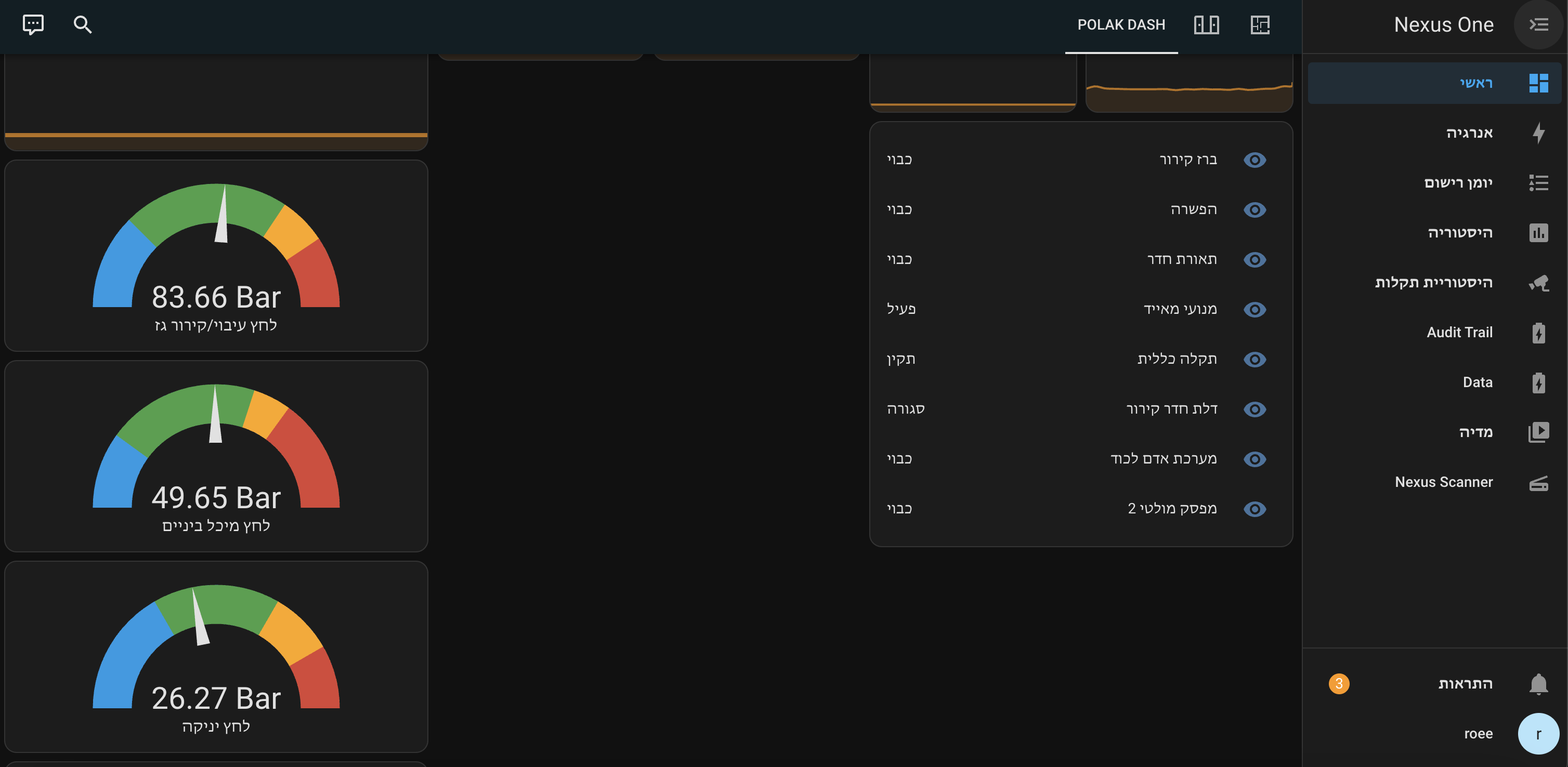Open the search panel
This screenshot has height=767, width=1568.
(x=83, y=25)
